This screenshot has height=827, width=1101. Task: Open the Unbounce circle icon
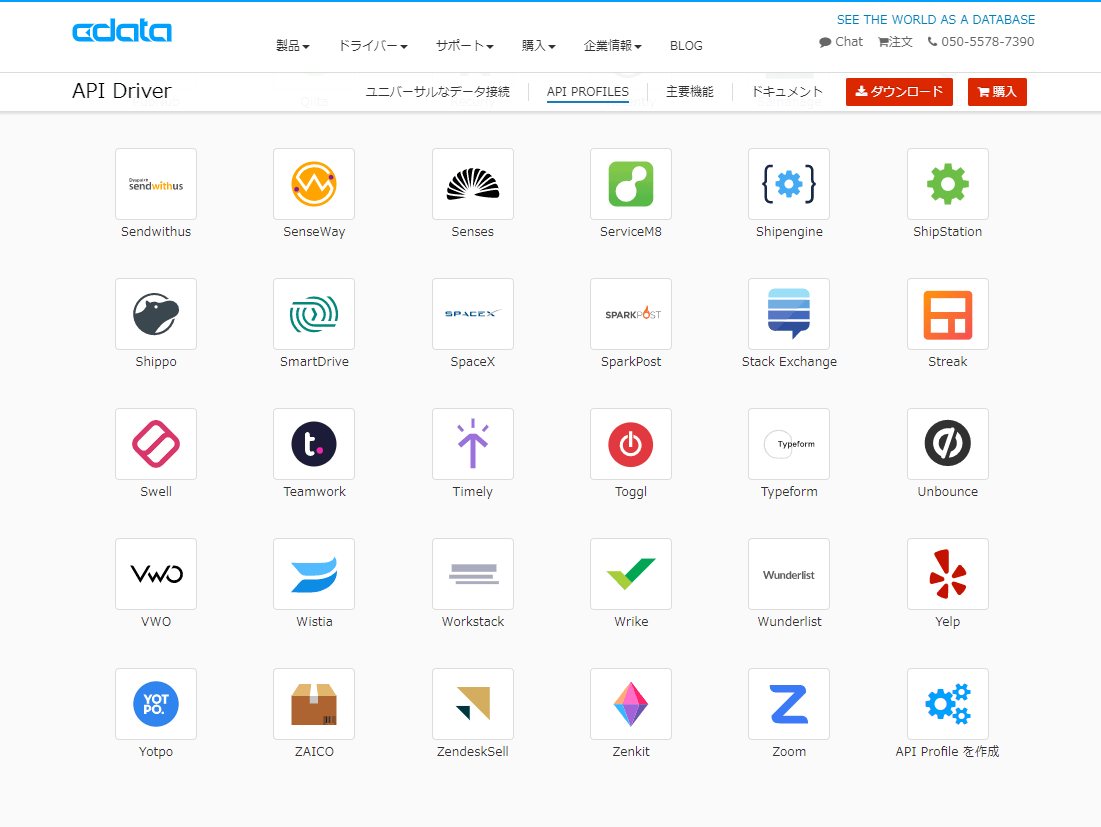point(947,444)
